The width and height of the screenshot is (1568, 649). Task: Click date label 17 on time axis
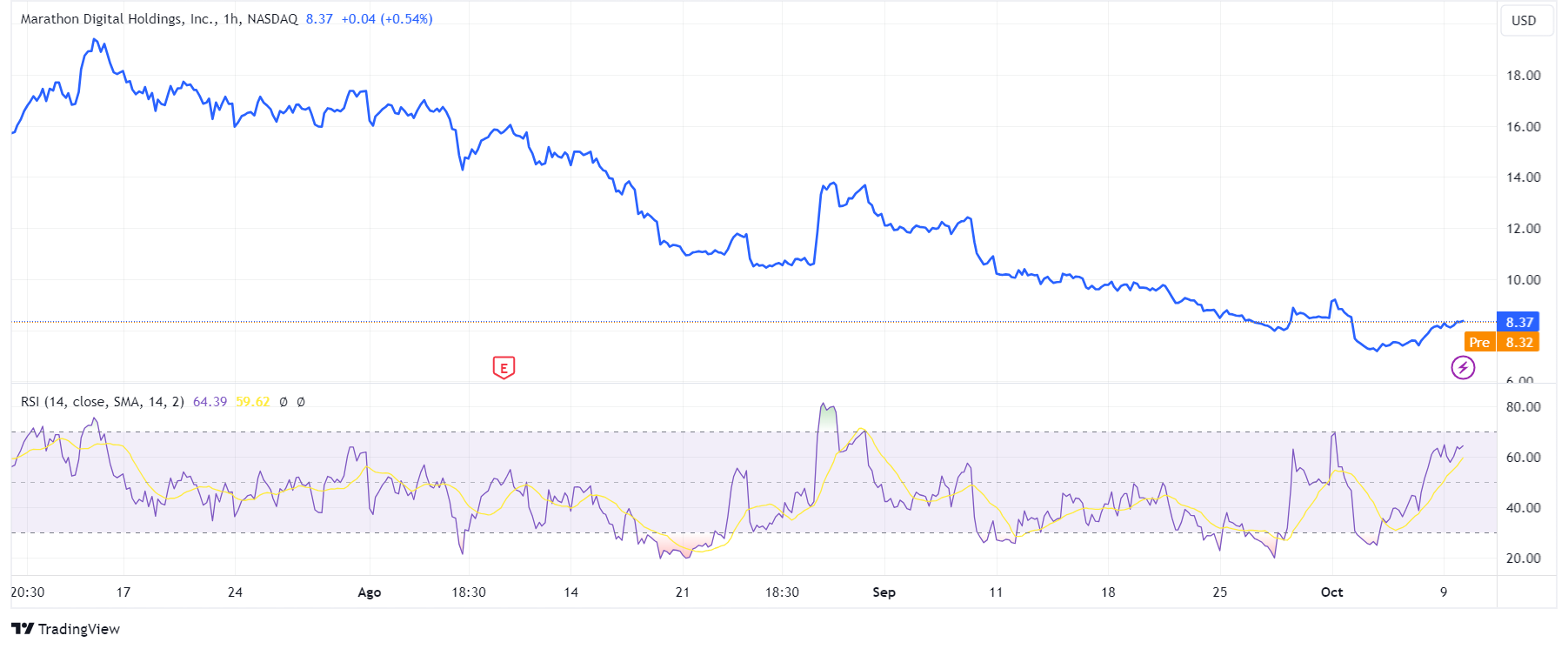(x=123, y=592)
